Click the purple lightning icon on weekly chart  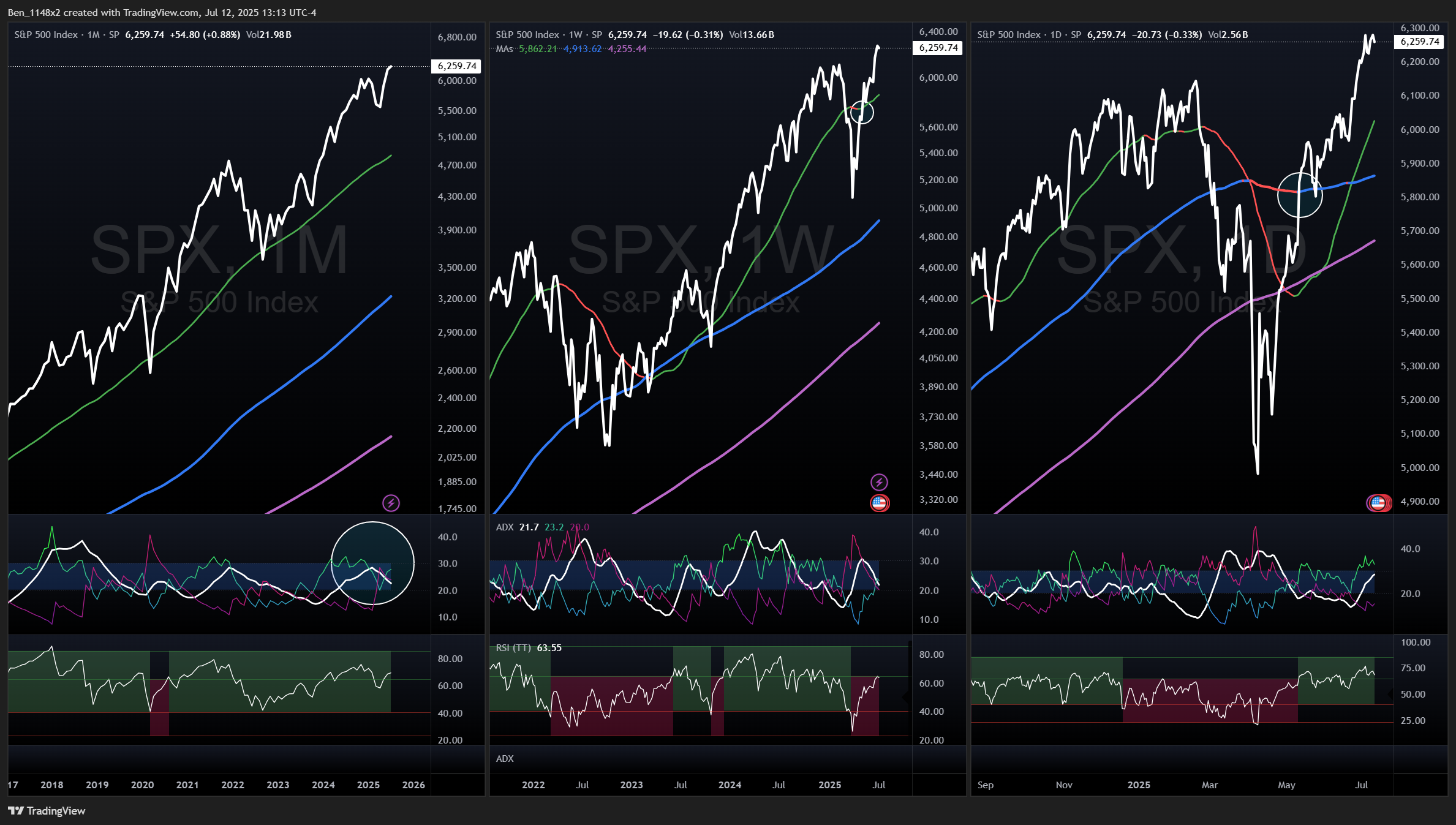pyautogui.click(x=879, y=482)
